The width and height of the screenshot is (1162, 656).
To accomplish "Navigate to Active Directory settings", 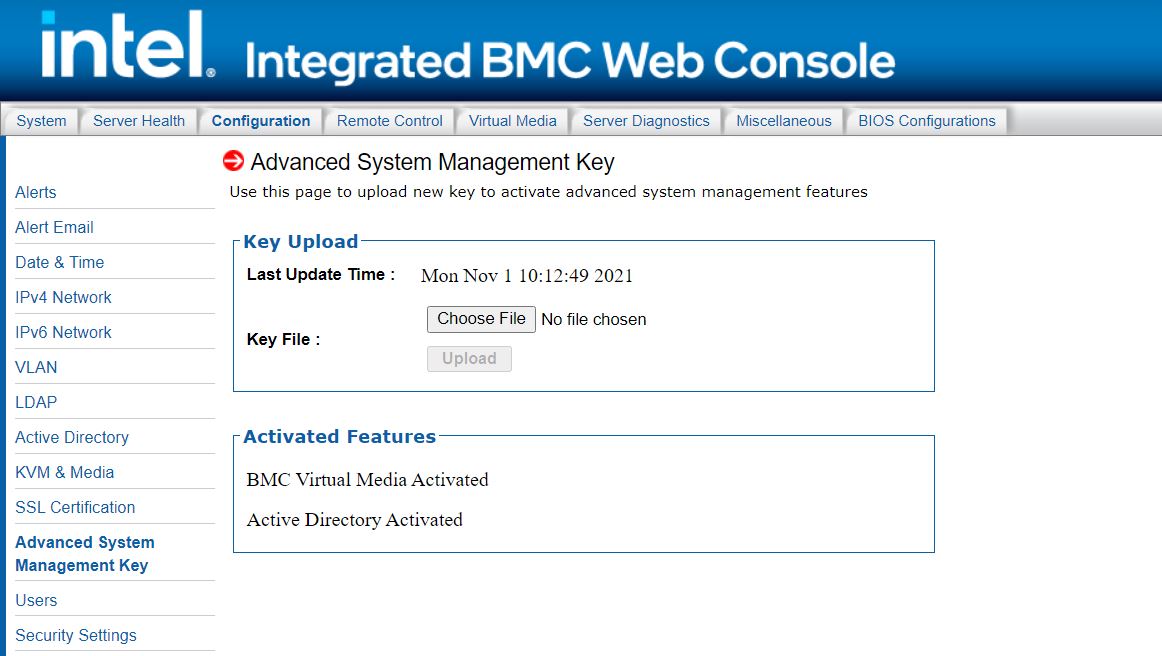I will [72, 437].
